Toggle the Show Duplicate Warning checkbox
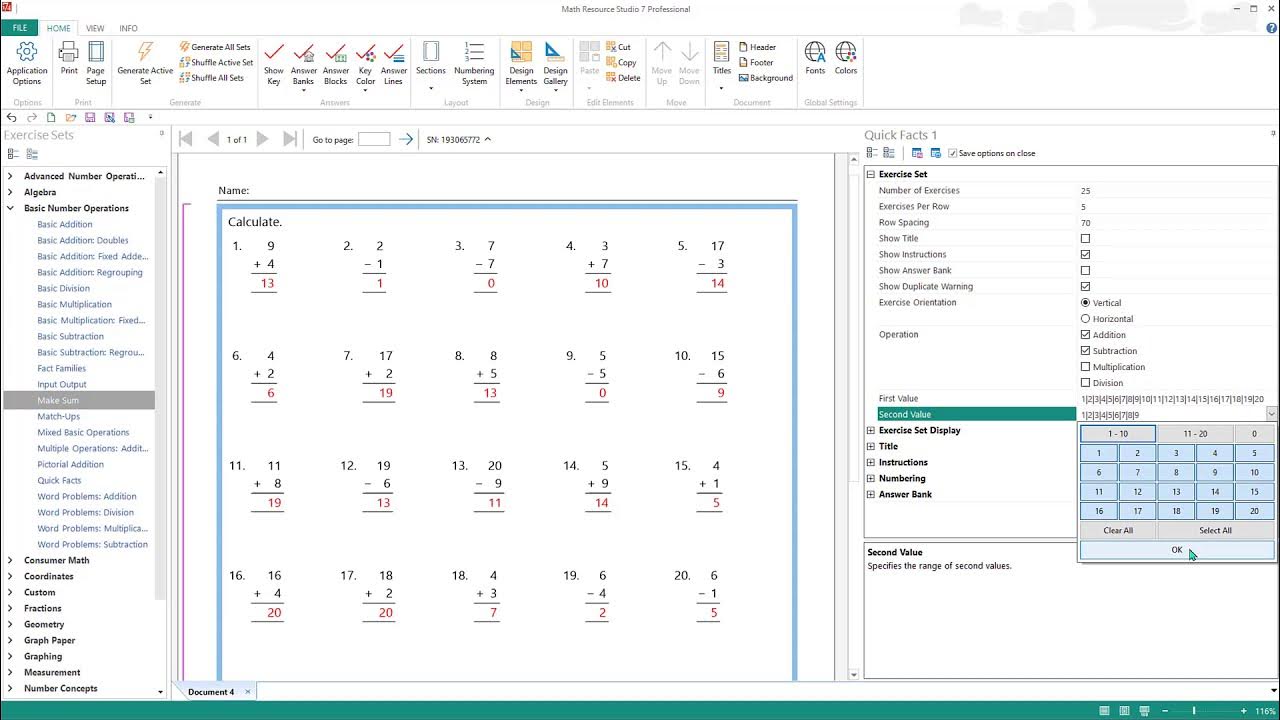 coord(1085,286)
